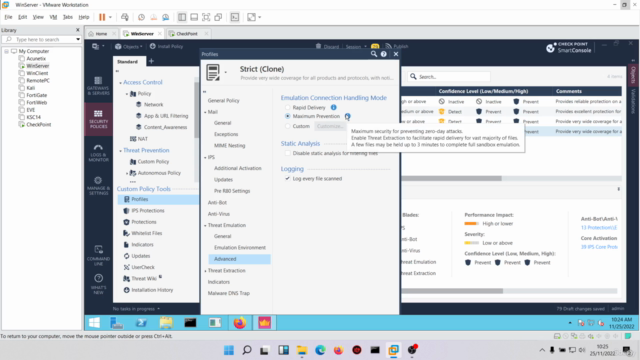
Task: Click Install Policy toolbar button
Action: (167, 46)
